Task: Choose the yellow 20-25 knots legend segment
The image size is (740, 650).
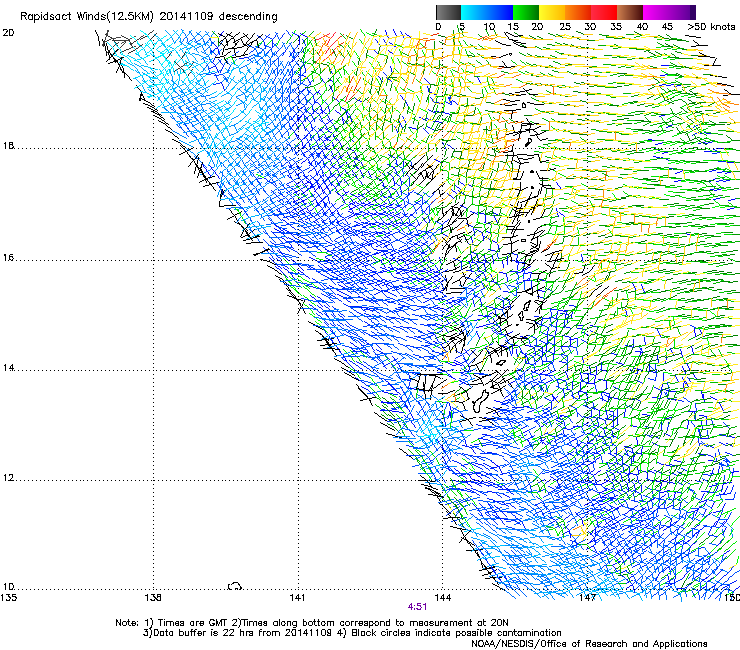Action: (552, 12)
